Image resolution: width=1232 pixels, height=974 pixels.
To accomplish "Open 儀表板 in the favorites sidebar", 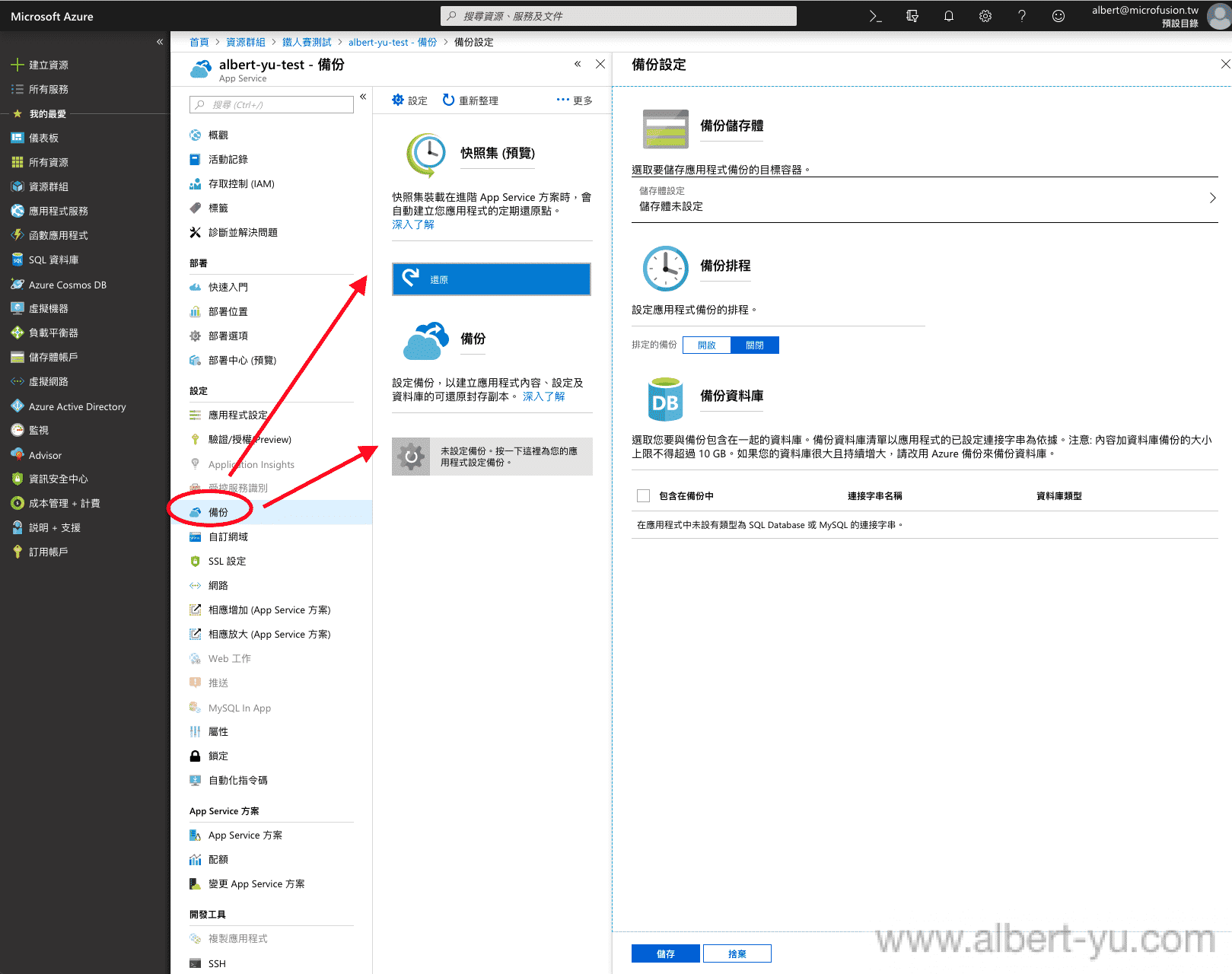I will [43, 138].
